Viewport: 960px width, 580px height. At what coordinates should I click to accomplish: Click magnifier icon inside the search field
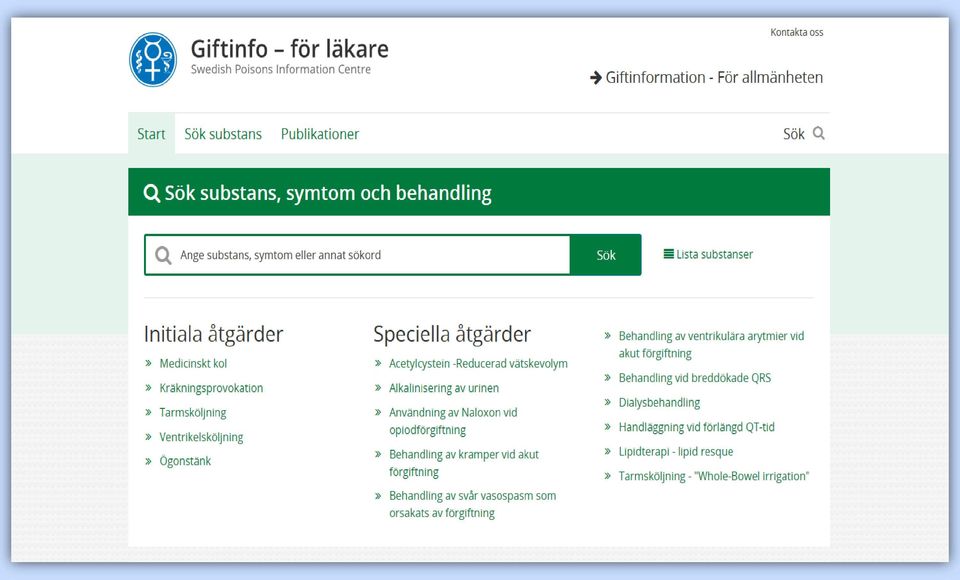point(163,255)
